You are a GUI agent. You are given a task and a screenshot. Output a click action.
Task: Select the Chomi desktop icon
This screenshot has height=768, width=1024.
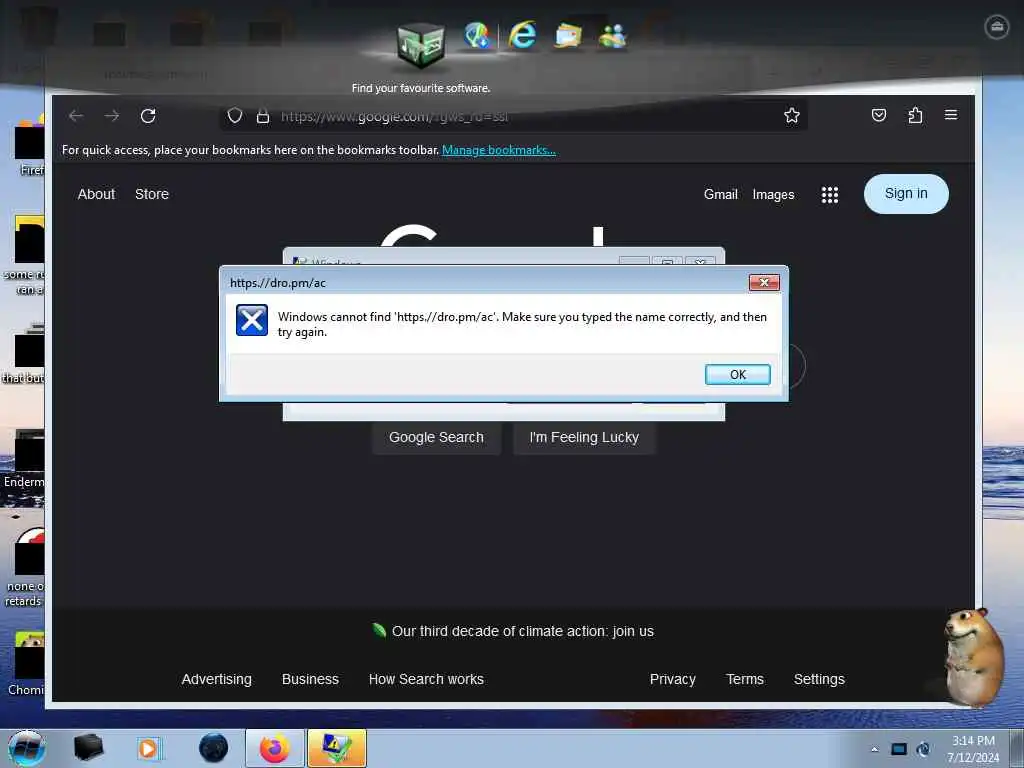tap(25, 665)
